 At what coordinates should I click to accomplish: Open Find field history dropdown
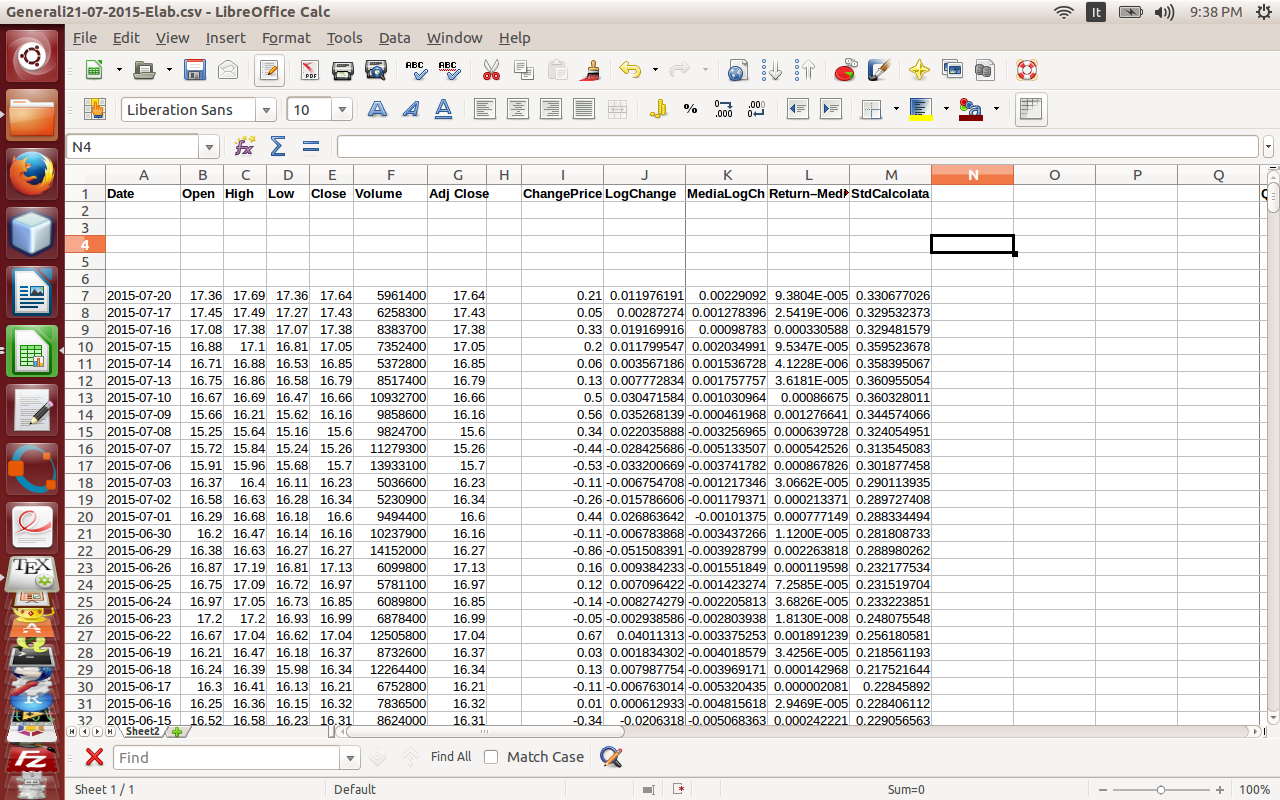(350, 758)
